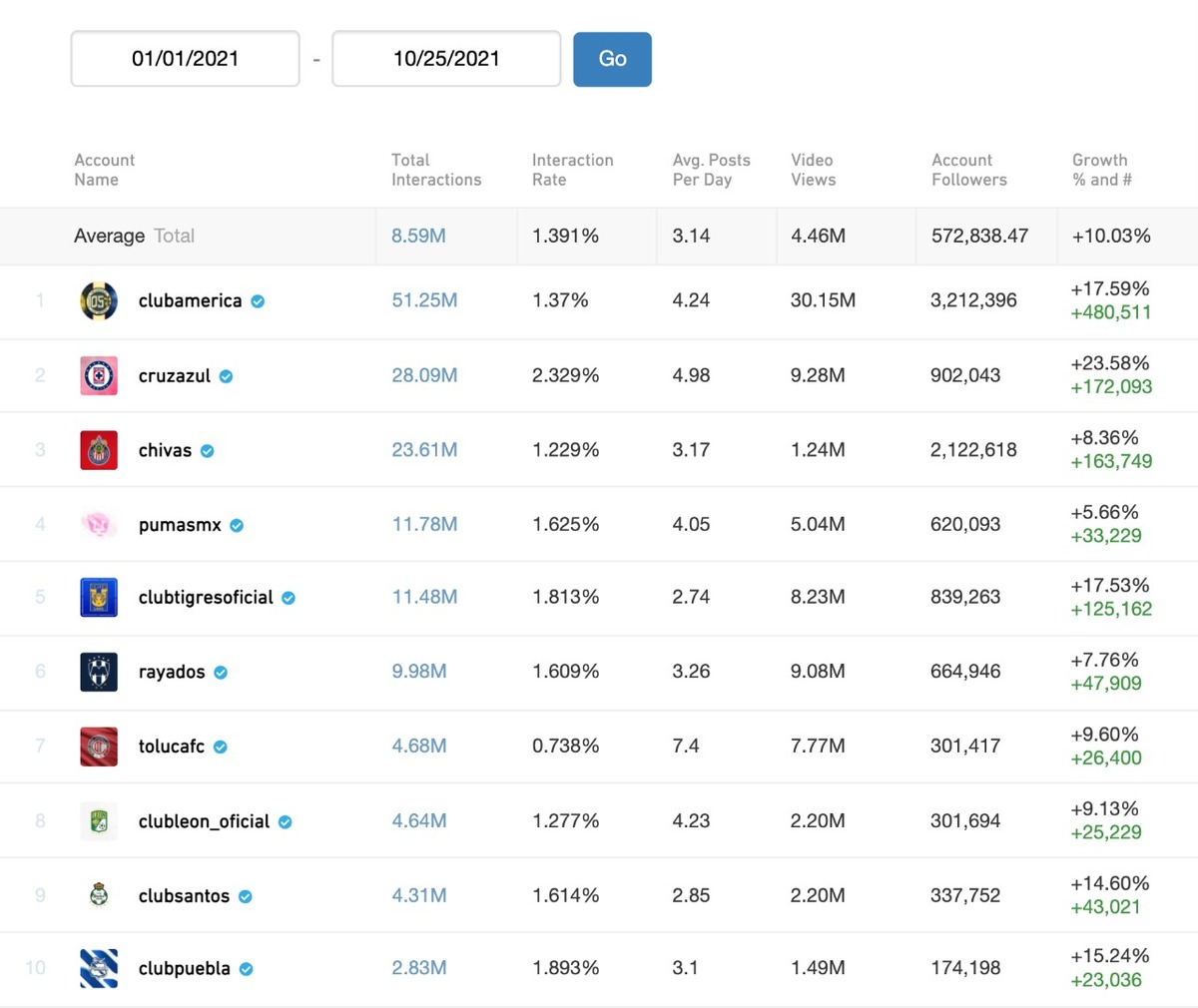Image resolution: width=1198 pixels, height=1008 pixels.
Task: Click the 7.4 posts per day cell
Action: point(686,746)
